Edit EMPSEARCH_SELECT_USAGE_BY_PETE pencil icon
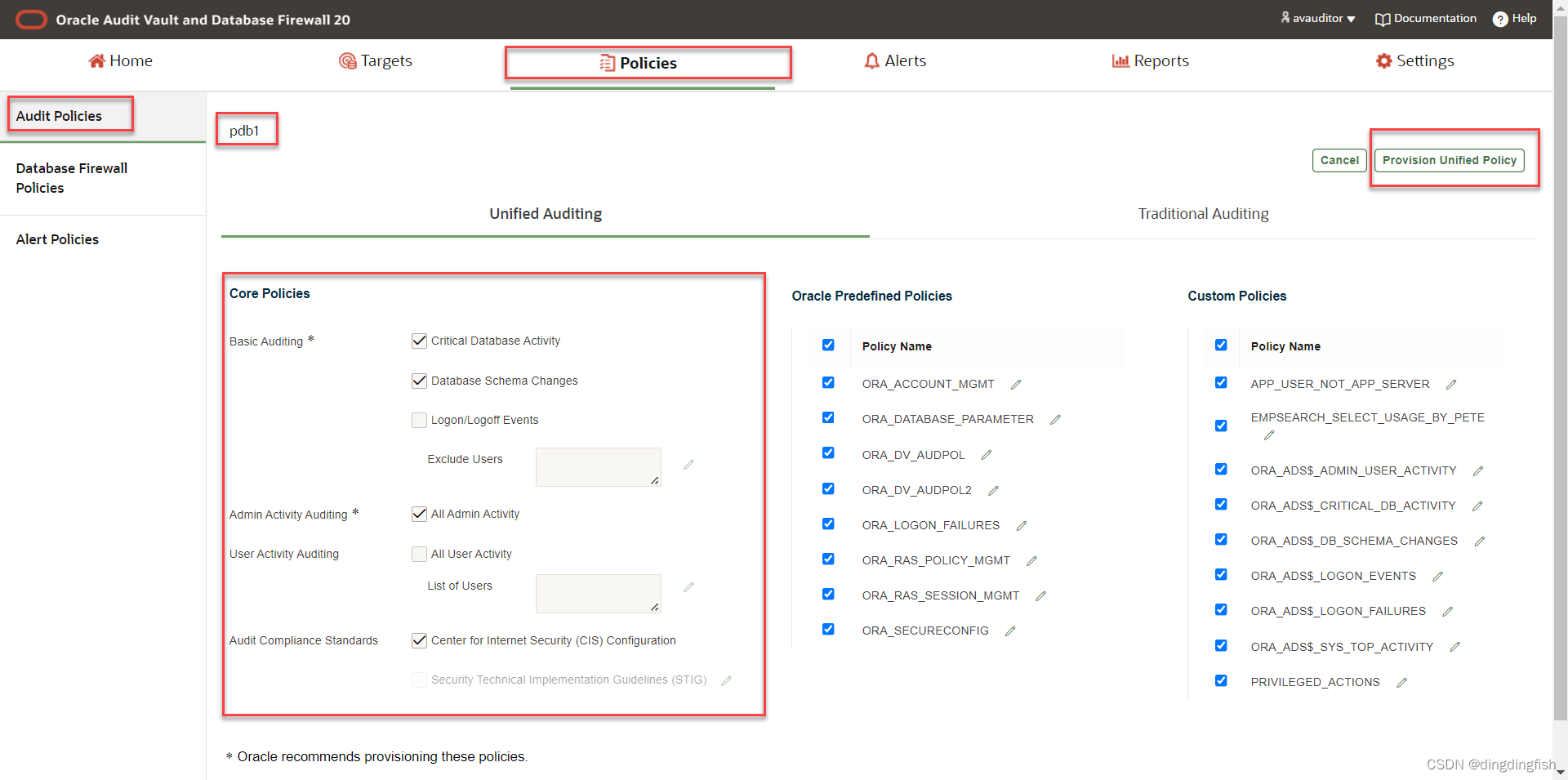 1269,435
